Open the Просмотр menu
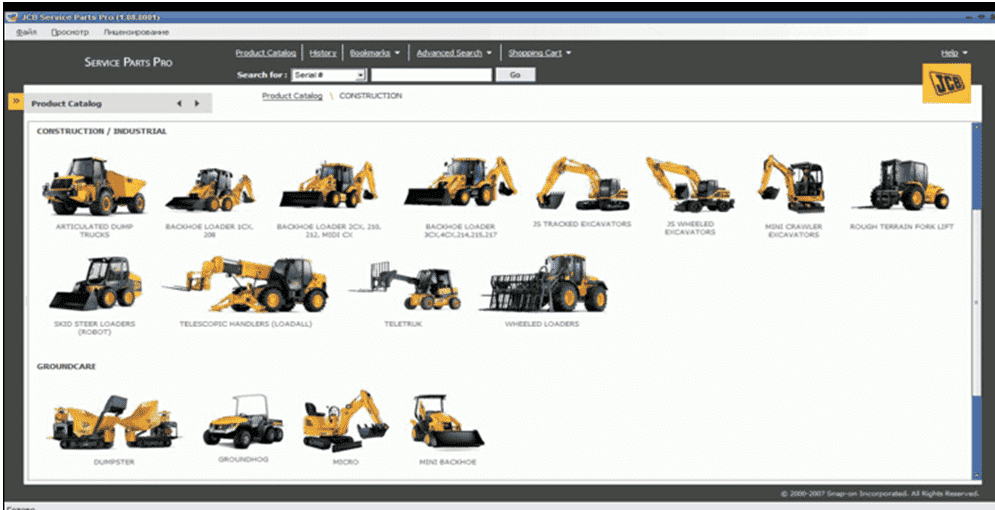 (70, 32)
